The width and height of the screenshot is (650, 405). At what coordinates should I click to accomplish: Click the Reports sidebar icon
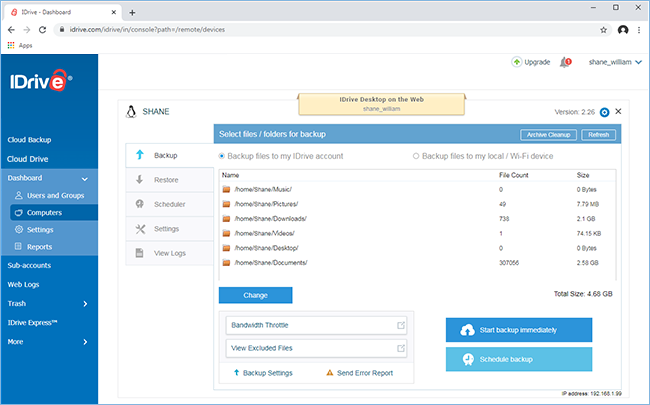(x=18, y=246)
